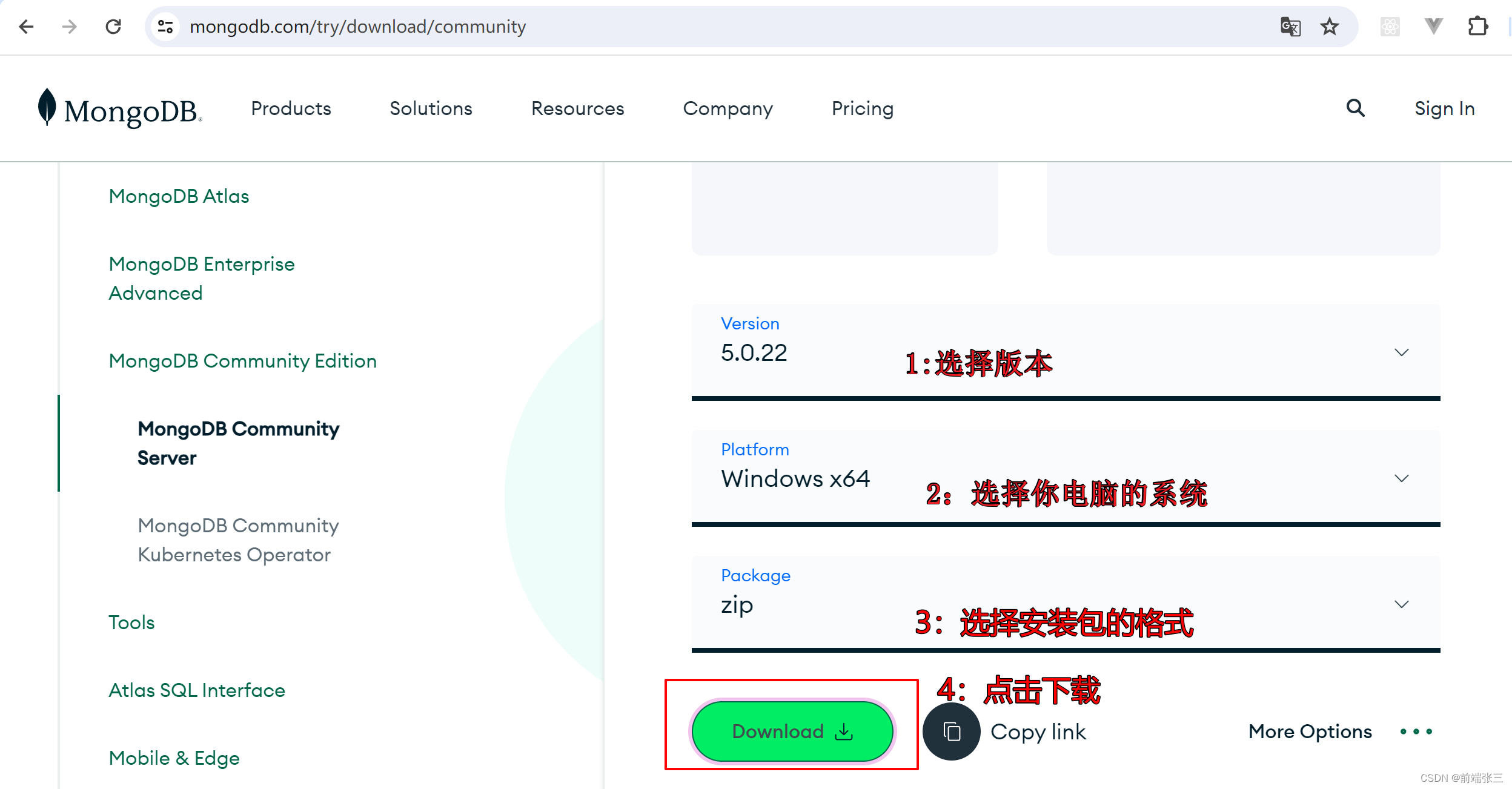The width and height of the screenshot is (1512, 789).
Task: Open the browser extensions puzzle icon
Action: coord(1478,27)
